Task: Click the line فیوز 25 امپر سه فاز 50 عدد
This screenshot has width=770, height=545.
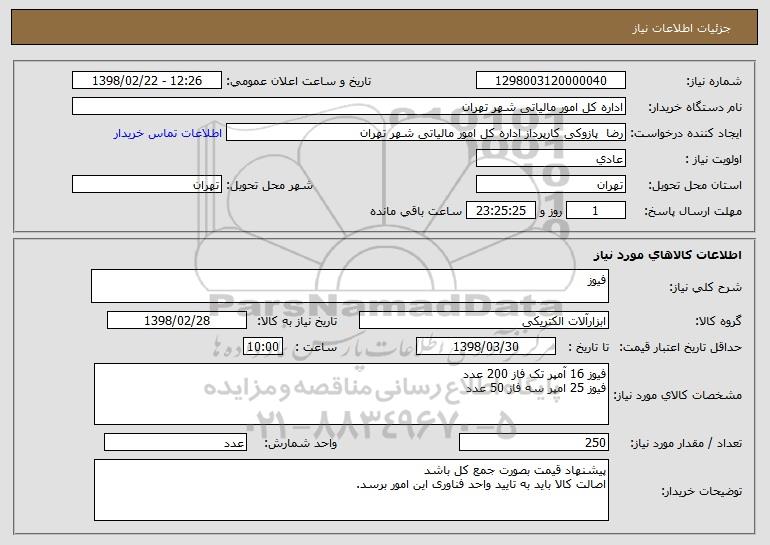Action: (536, 388)
